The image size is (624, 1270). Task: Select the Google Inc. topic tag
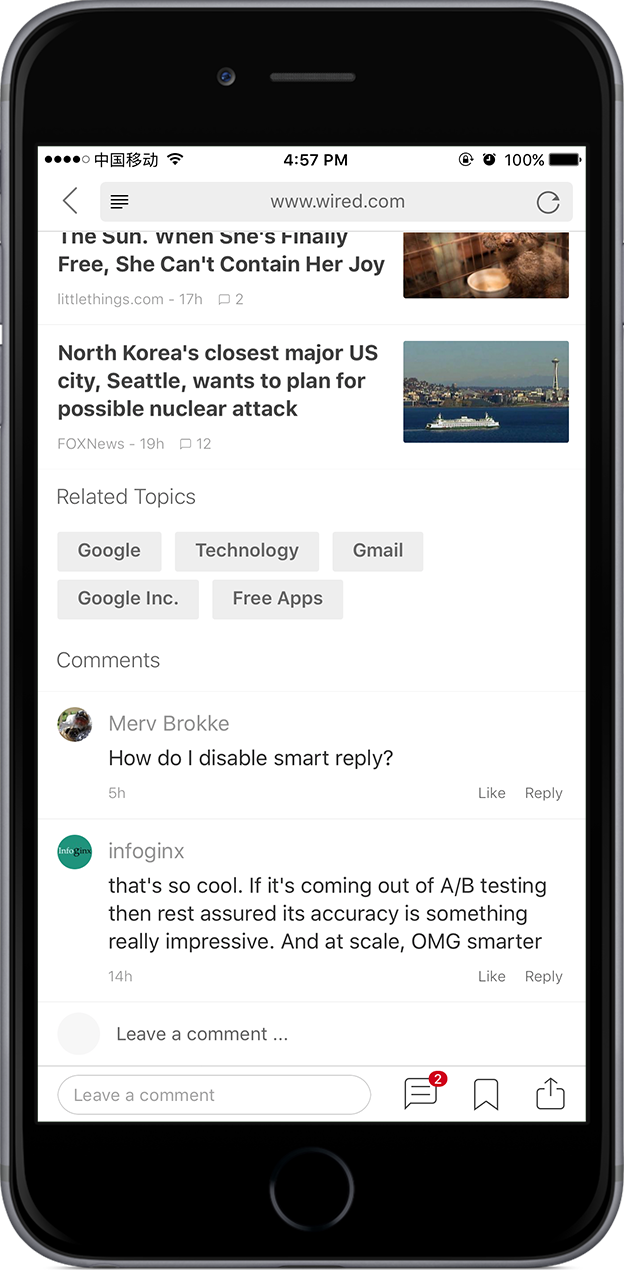click(x=128, y=599)
